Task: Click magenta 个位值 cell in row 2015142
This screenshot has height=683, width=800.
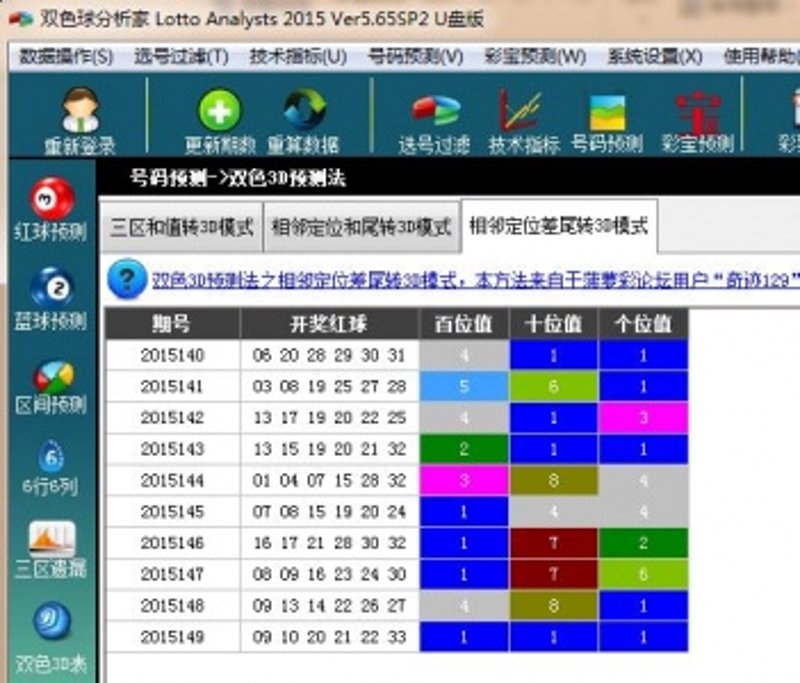Action: pyautogui.click(x=643, y=418)
